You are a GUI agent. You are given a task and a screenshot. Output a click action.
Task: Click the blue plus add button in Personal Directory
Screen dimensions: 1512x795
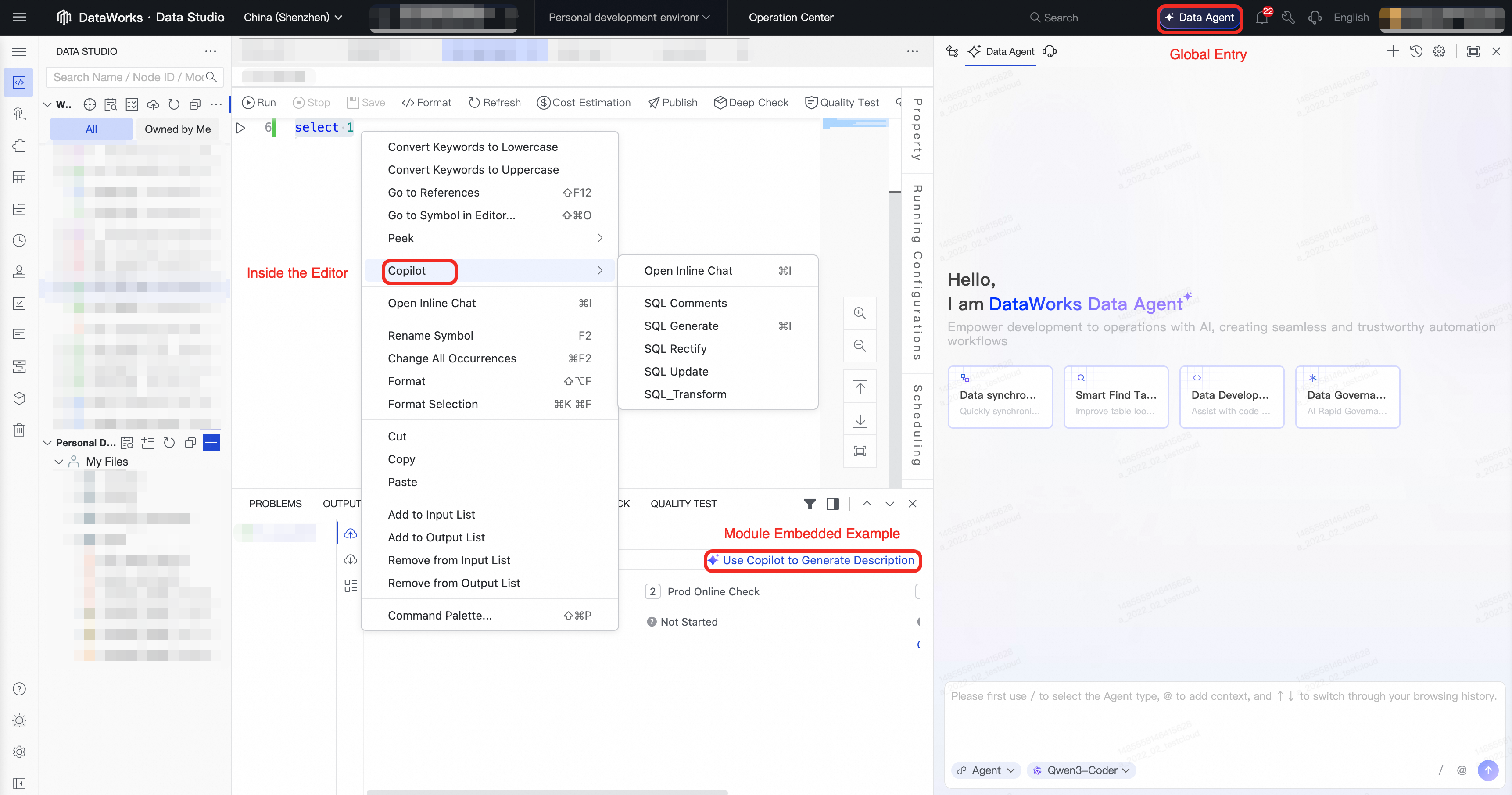[x=211, y=442]
